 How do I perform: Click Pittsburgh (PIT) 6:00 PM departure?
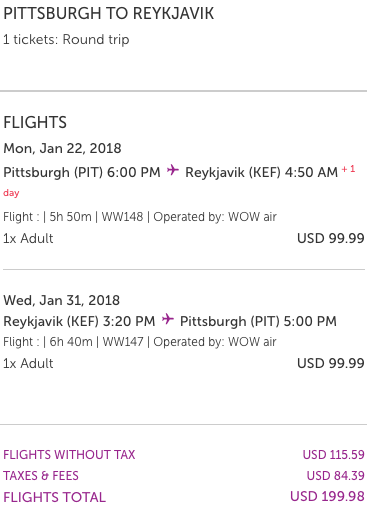(82, 172)
